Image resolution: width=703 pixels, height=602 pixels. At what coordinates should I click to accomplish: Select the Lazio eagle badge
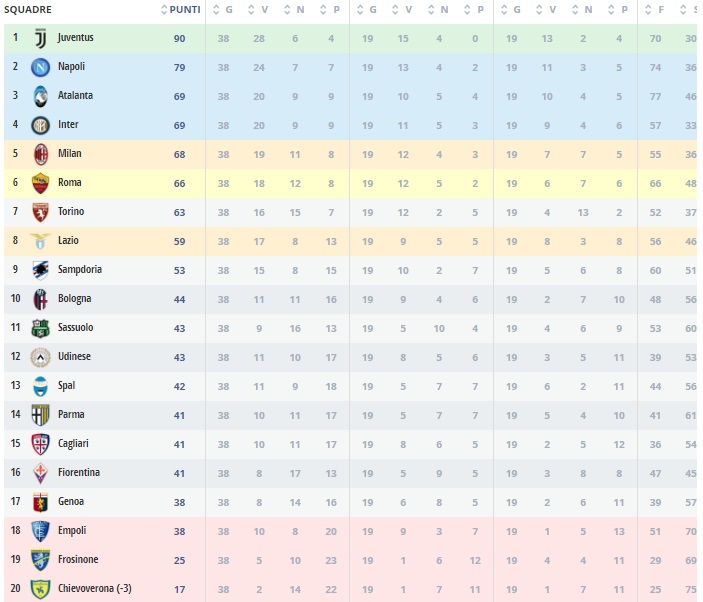(41, 241)
